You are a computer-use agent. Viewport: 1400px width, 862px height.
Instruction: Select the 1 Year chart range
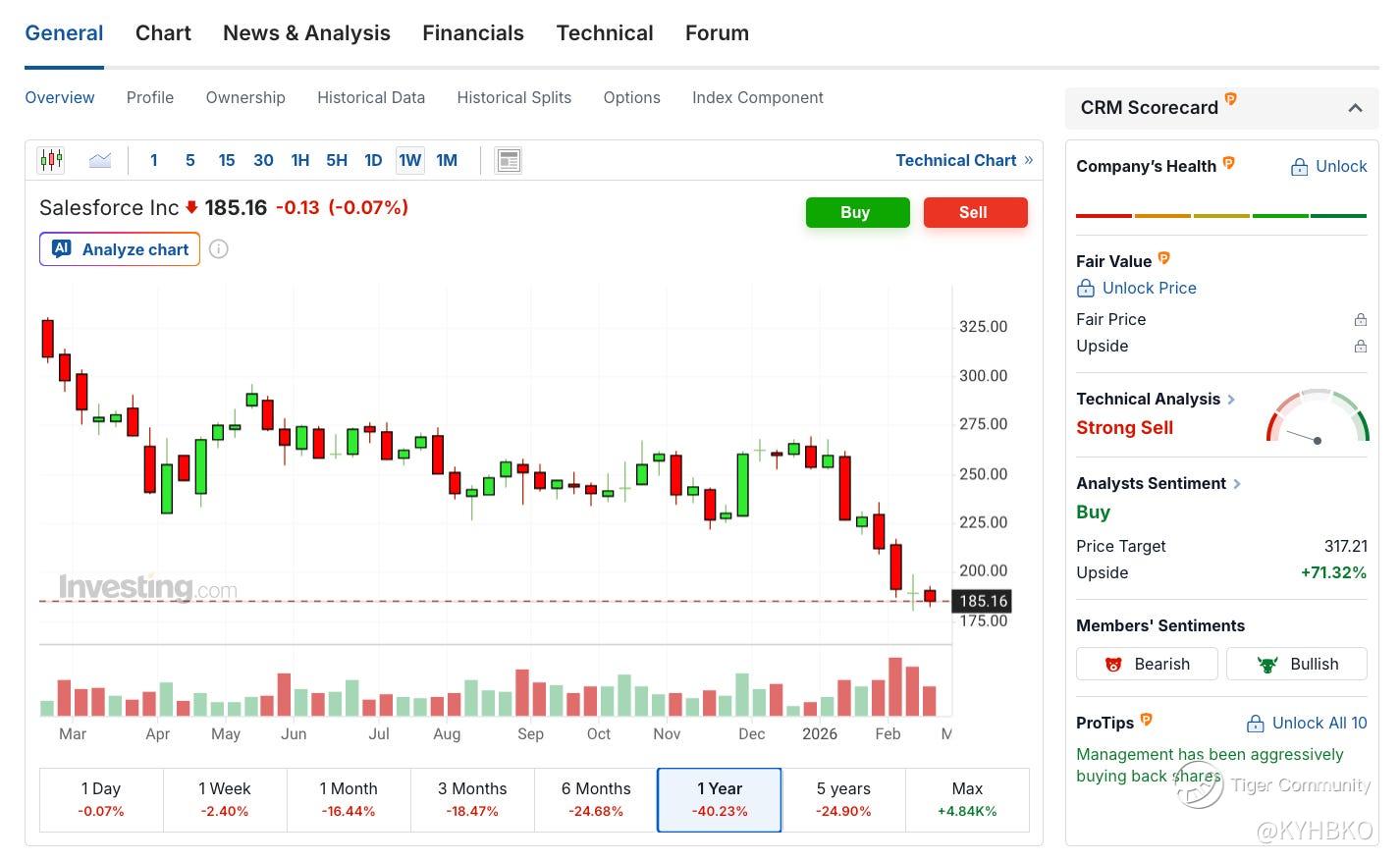(720, 800)
